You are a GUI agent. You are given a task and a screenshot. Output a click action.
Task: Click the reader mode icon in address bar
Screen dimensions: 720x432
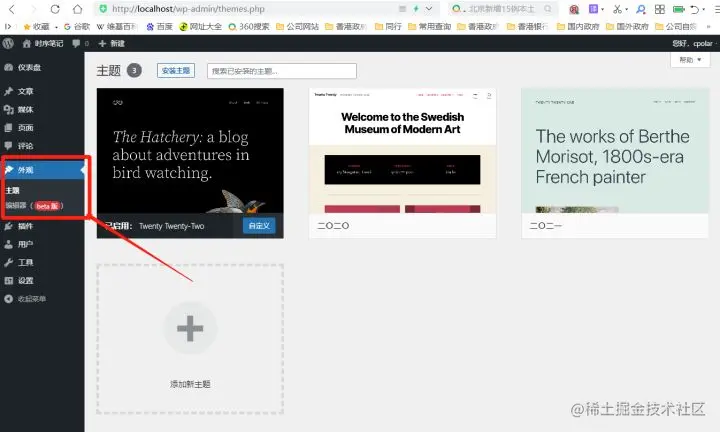pyautogui.click(x=402, y=9)
